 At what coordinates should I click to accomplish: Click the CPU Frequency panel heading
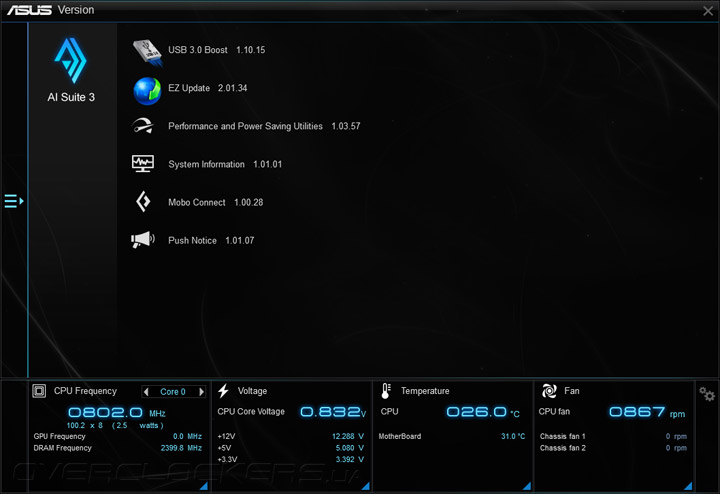(x=85, y=391)
